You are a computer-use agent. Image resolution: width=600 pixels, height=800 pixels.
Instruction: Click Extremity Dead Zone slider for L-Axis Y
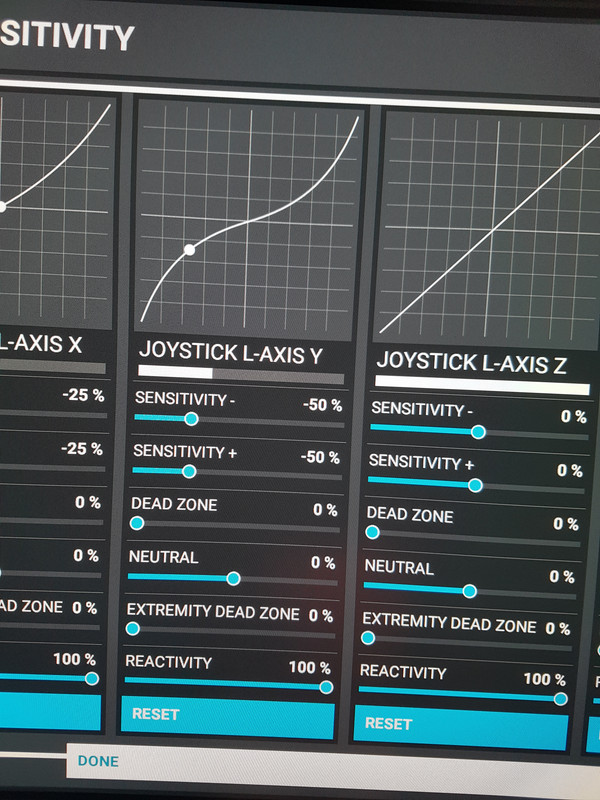[x=231, y=631]
